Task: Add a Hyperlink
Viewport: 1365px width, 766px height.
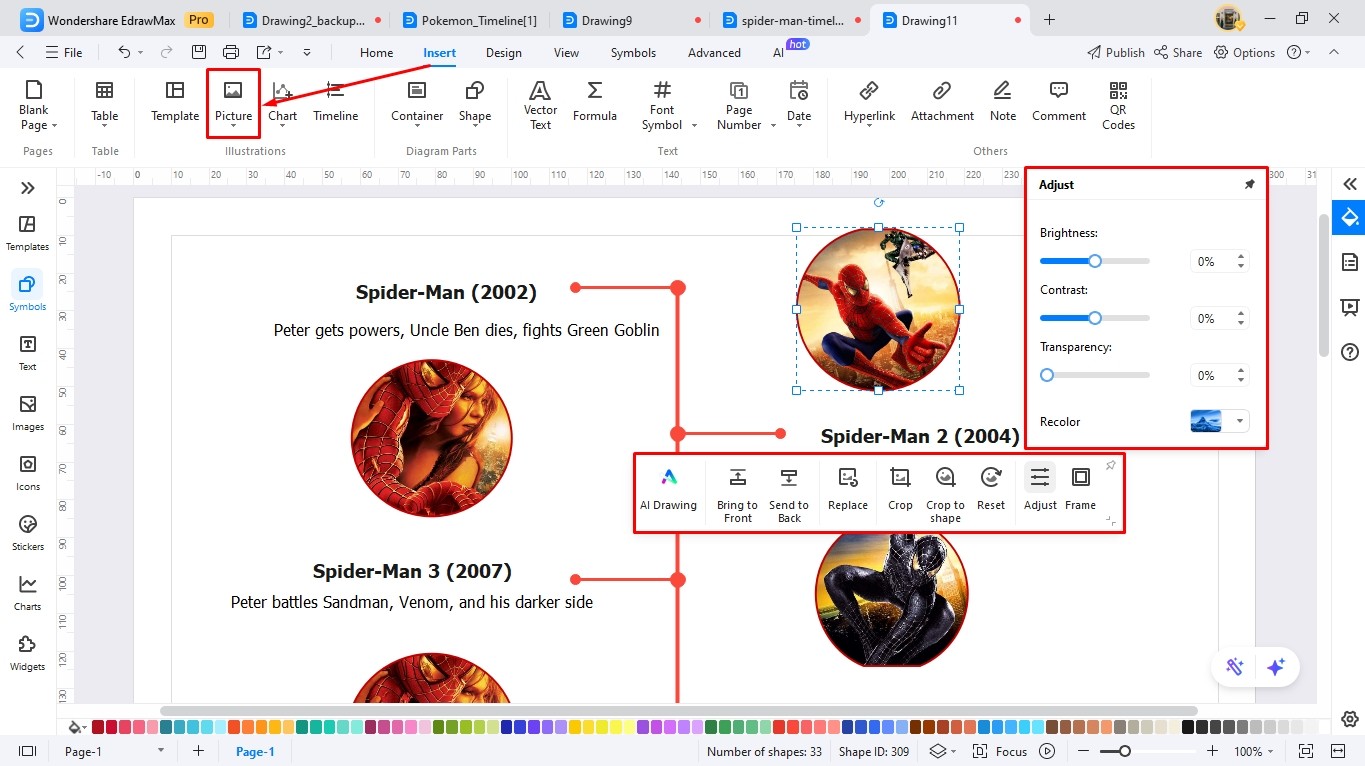Action: [x=869, y=103]
